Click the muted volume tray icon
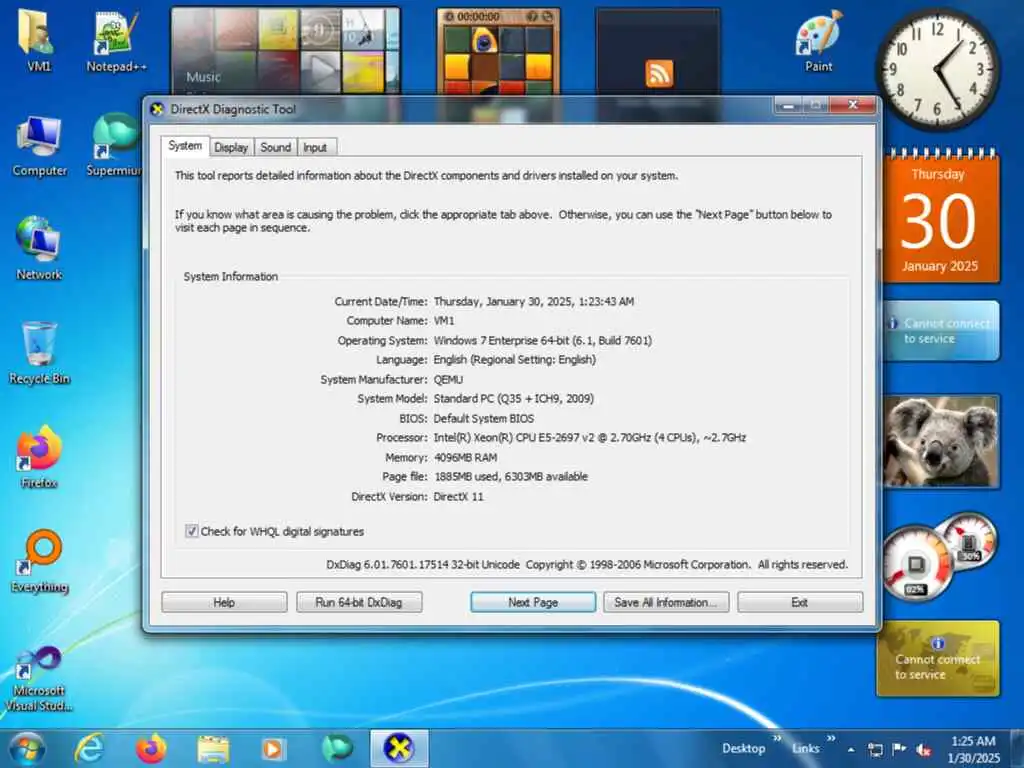Screen dimensions: 1024x768 [x=923, y=750]
